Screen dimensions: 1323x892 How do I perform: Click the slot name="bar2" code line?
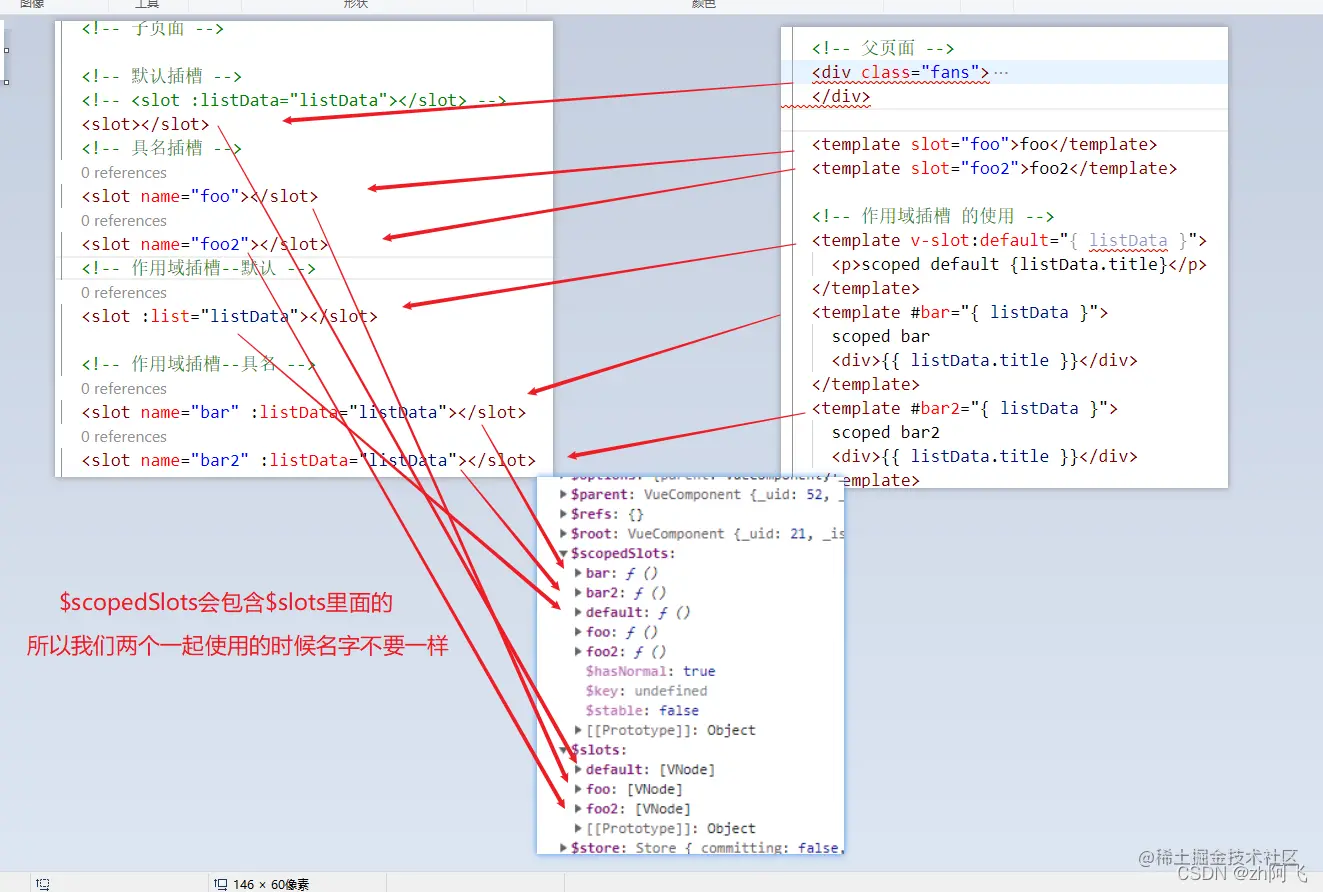[x=308, y=460]
